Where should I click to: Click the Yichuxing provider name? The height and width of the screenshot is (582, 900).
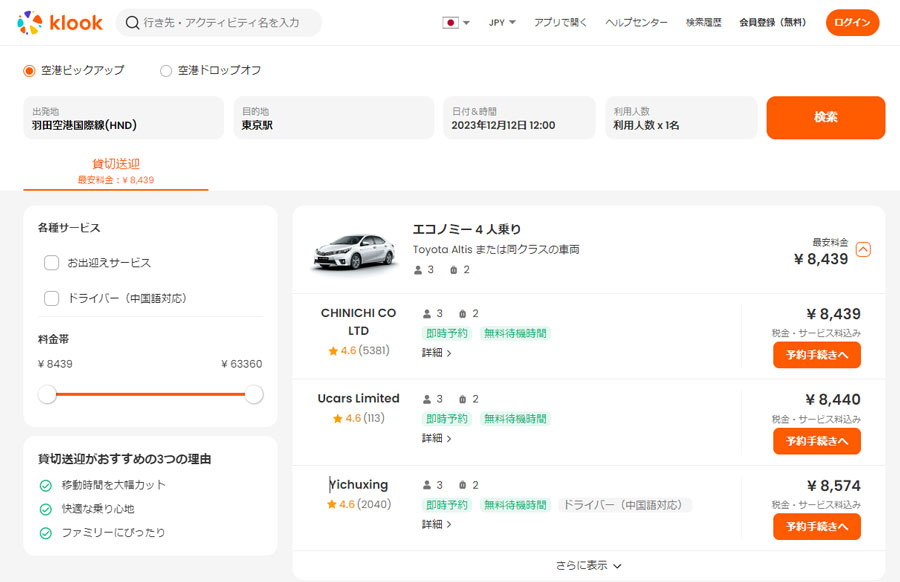coord(358,484)
